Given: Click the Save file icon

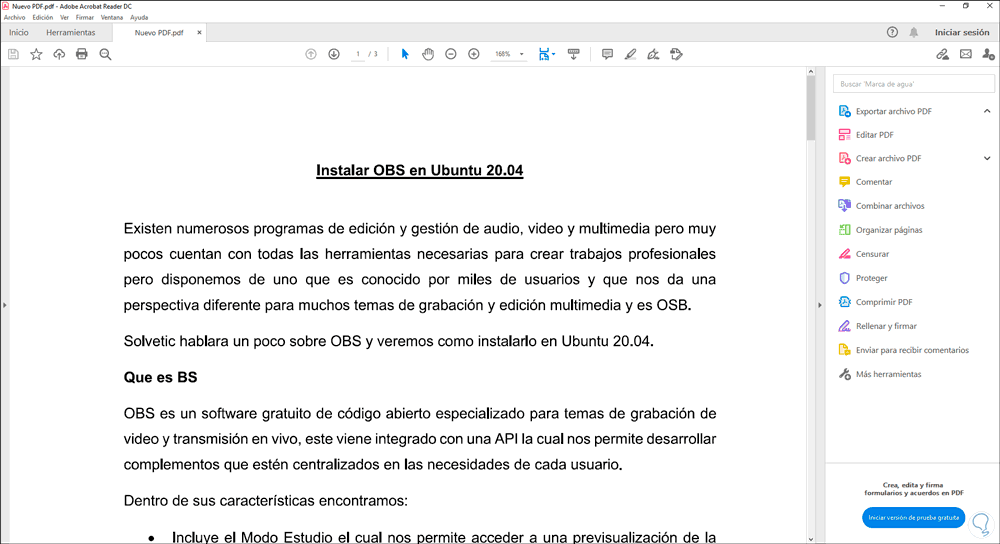Looking at the screenshot, I should tap(13, 54).
